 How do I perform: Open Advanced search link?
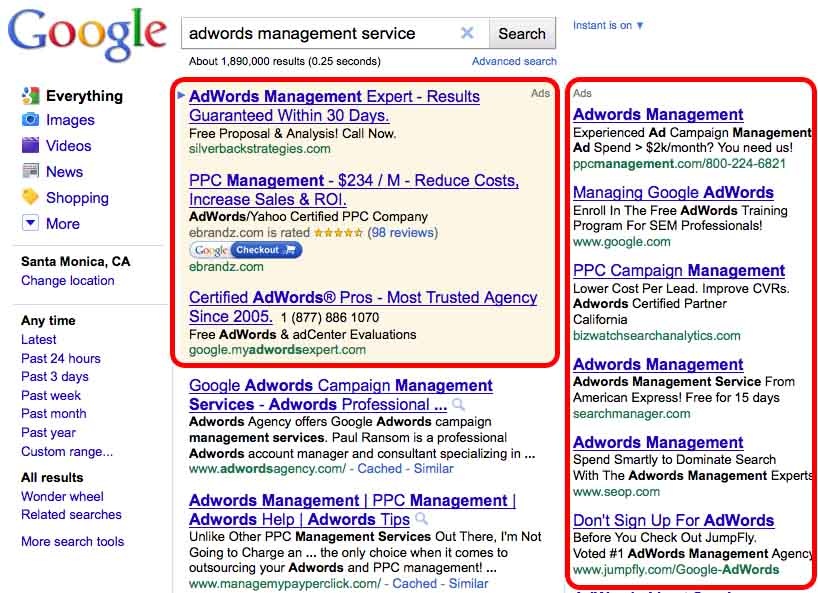514,61
